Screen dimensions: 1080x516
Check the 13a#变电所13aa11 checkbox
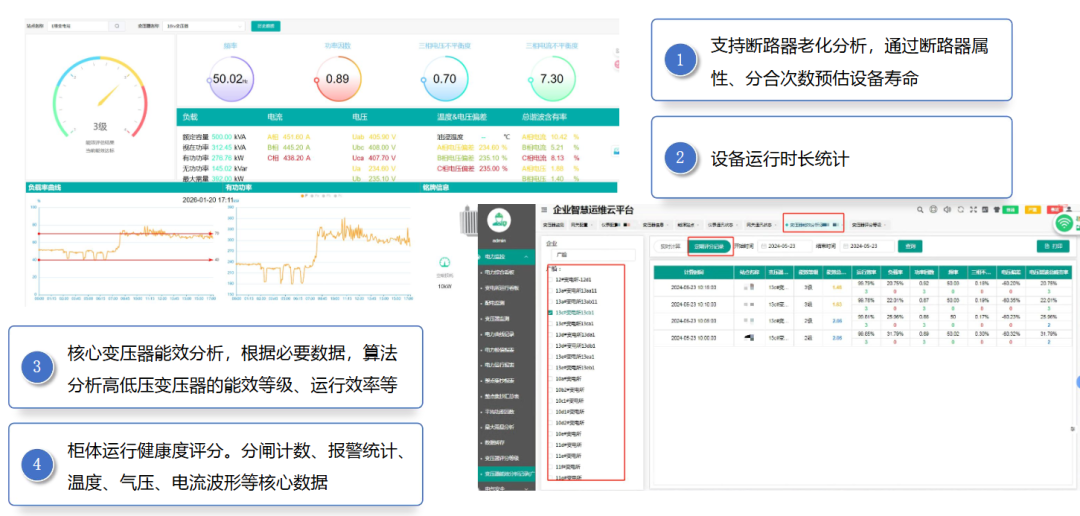click(x=549, y=291)
